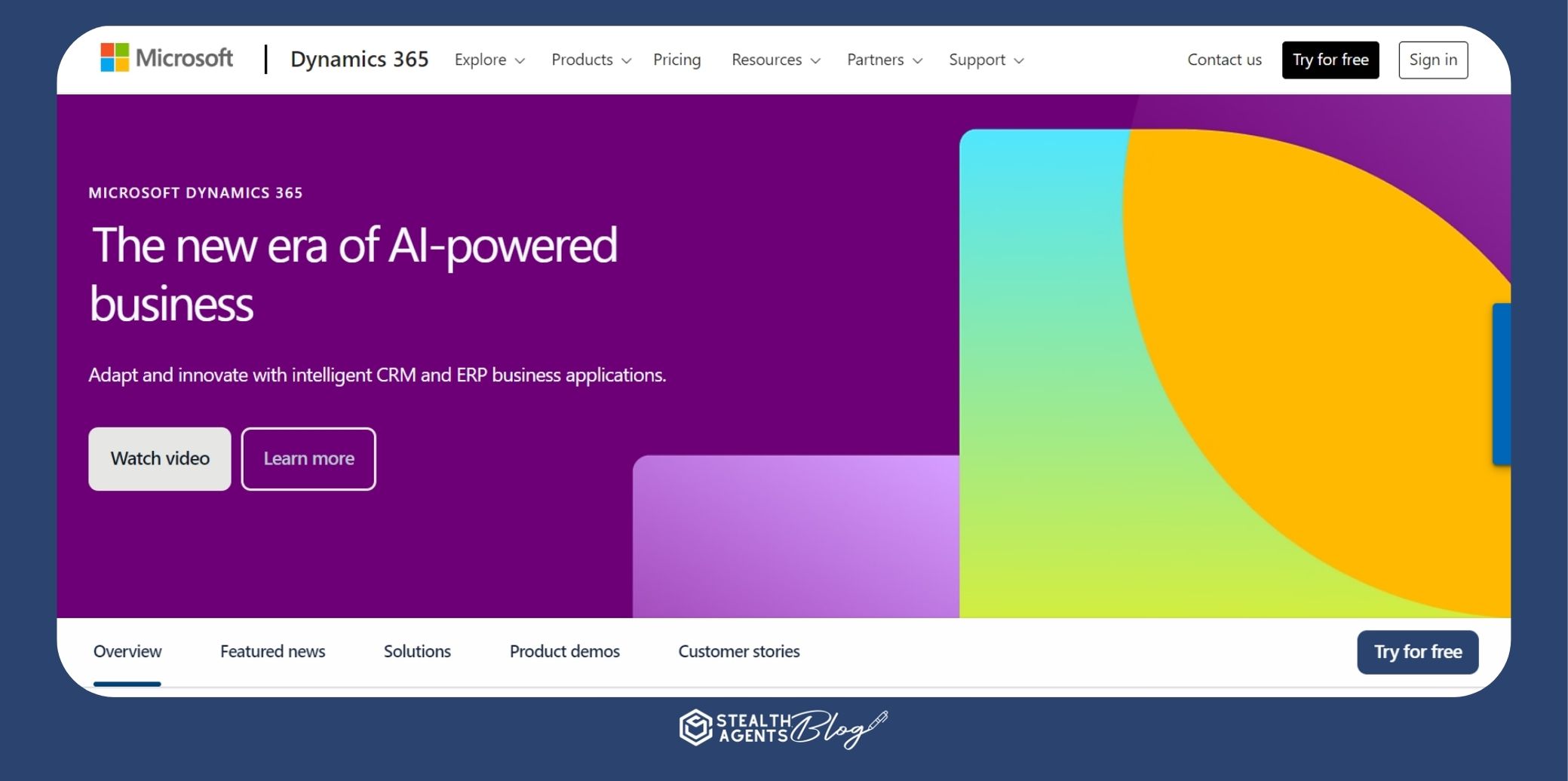Switch to the Product demos tab
The height and width of the screenshot is (781, 1568).
[564, 651]
